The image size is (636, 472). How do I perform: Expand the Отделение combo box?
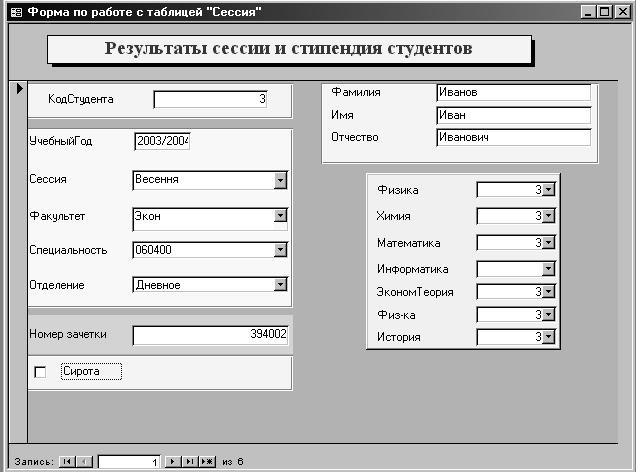280,284
